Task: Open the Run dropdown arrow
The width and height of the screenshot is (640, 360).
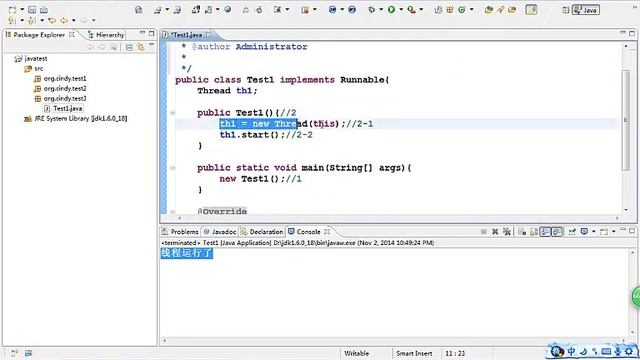Action: coord(401,9)
